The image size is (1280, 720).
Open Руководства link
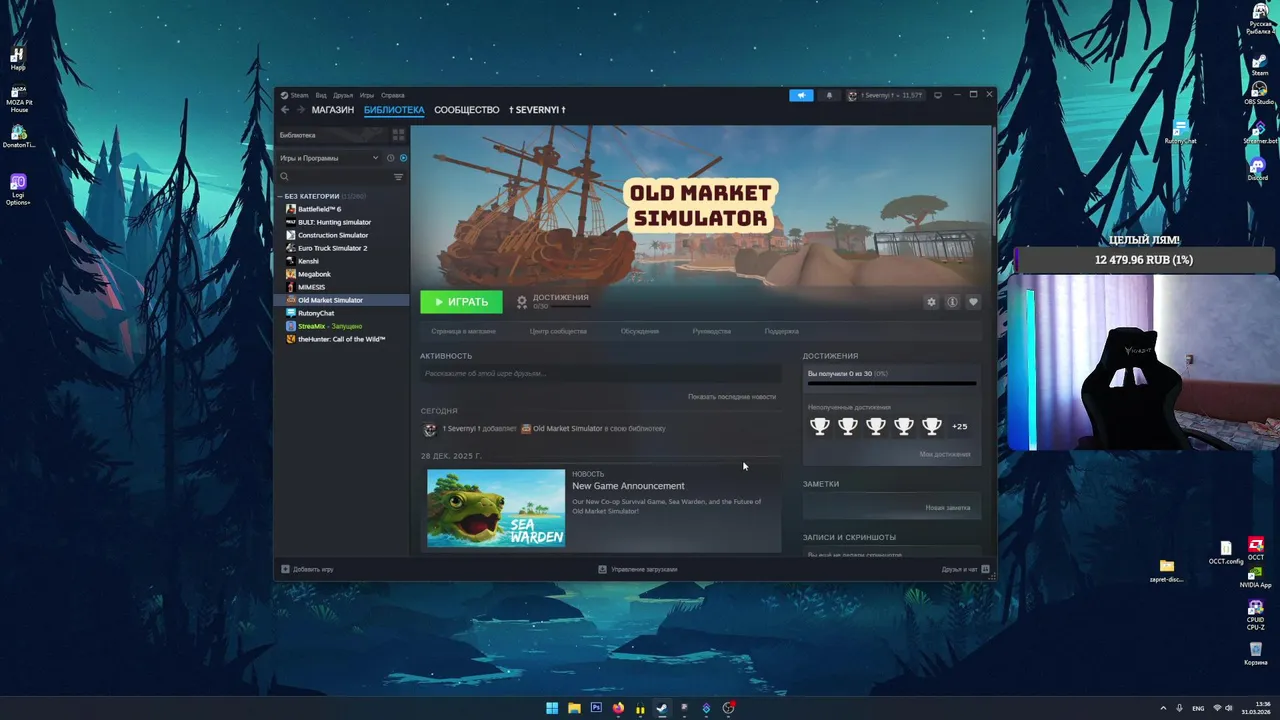(x=712, y=331)
